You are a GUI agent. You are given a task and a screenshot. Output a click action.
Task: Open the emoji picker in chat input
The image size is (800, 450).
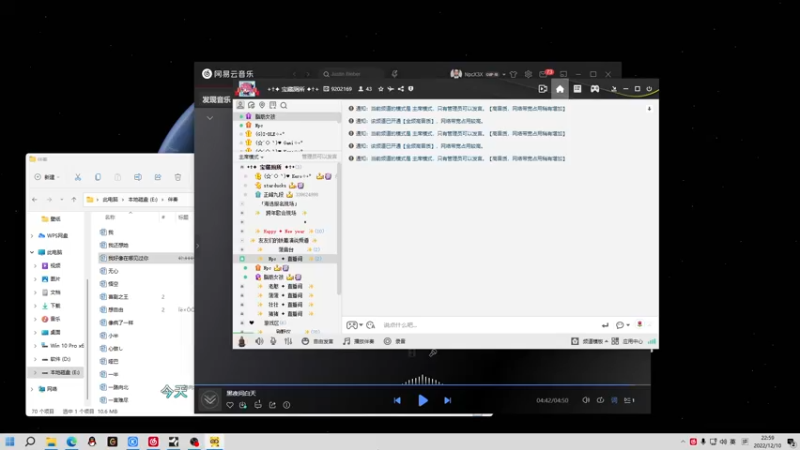(x=370, y=325)
